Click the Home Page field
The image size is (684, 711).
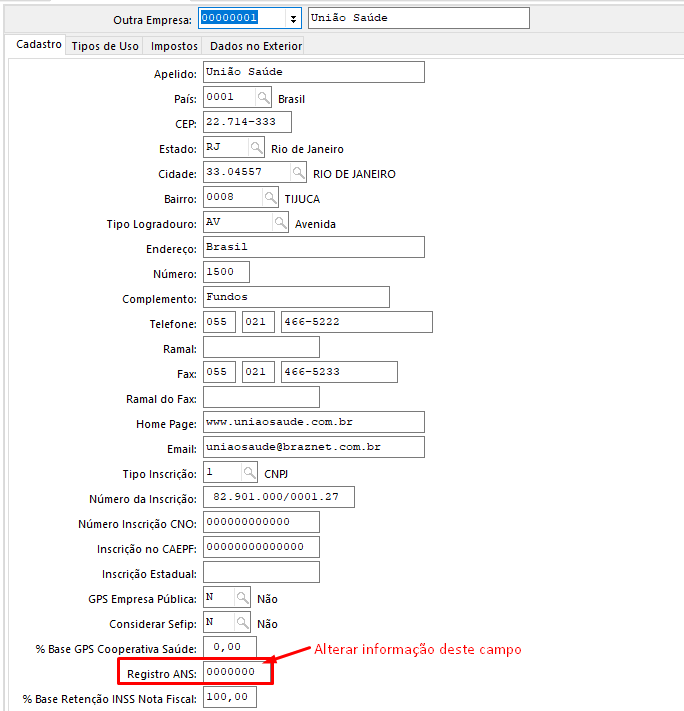[x=313, y=422]
